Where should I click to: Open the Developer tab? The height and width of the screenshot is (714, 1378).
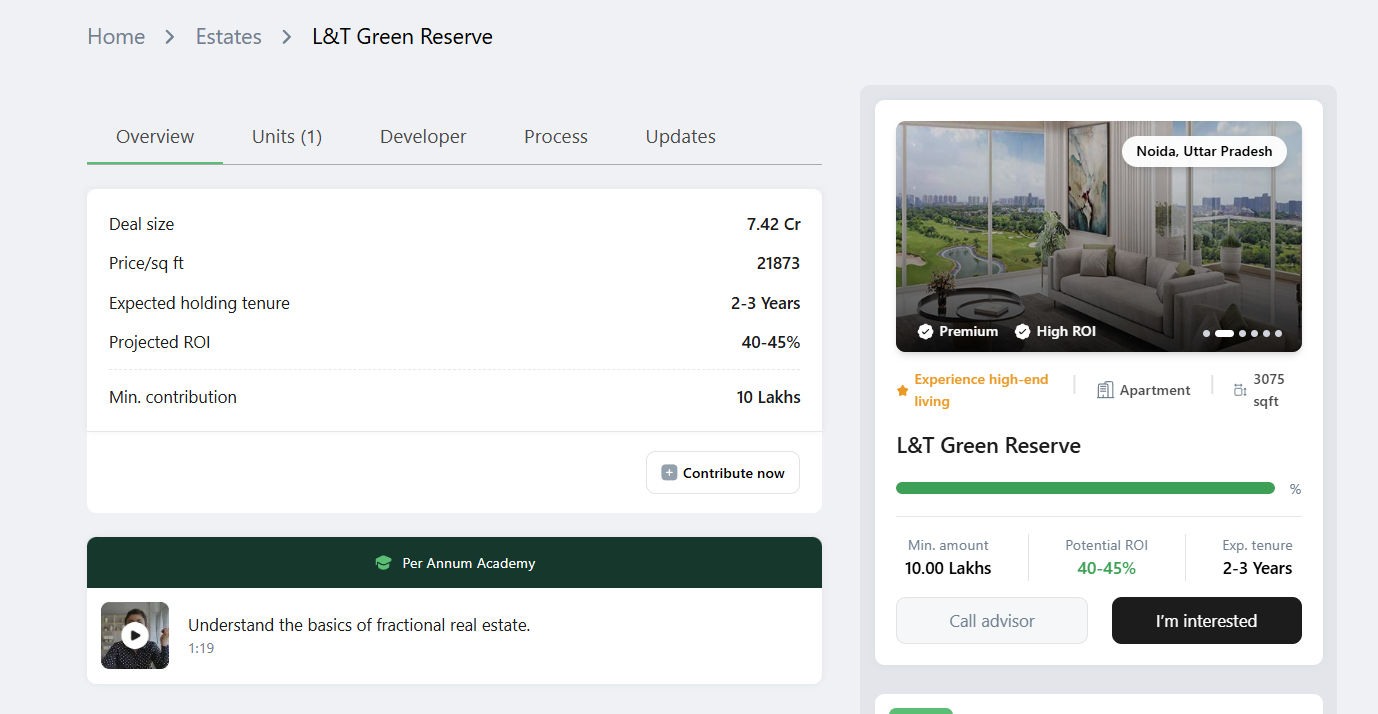[423, 137]
